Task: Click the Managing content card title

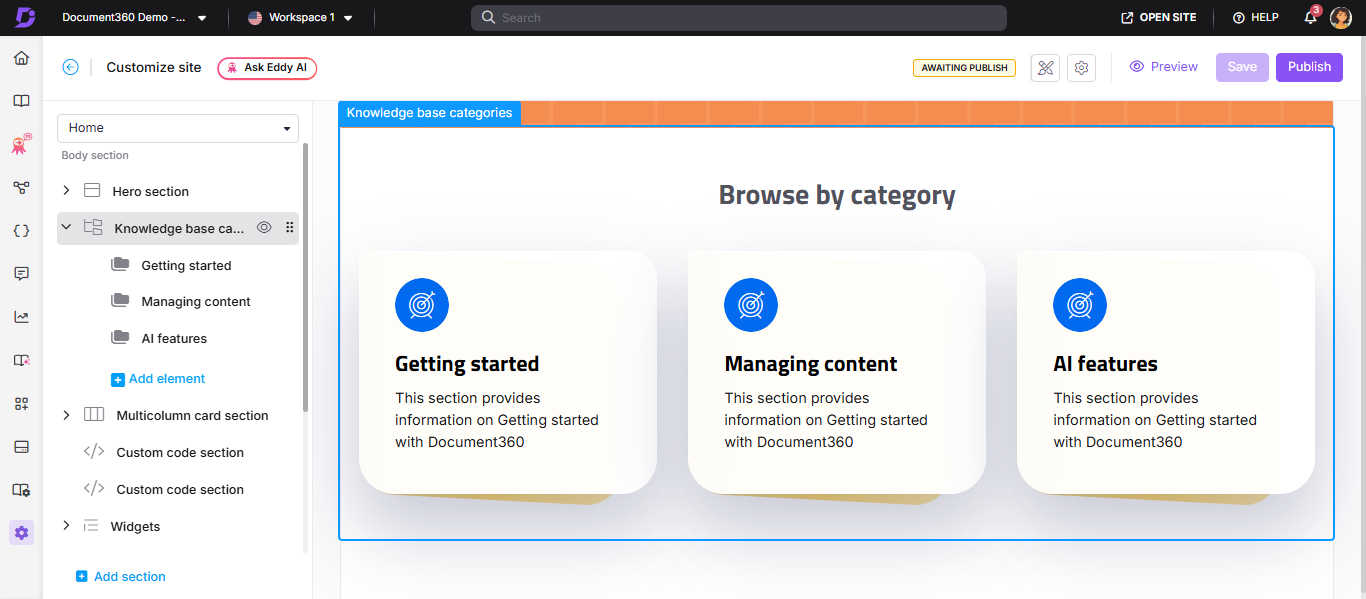Action: (x=811, y=364)
